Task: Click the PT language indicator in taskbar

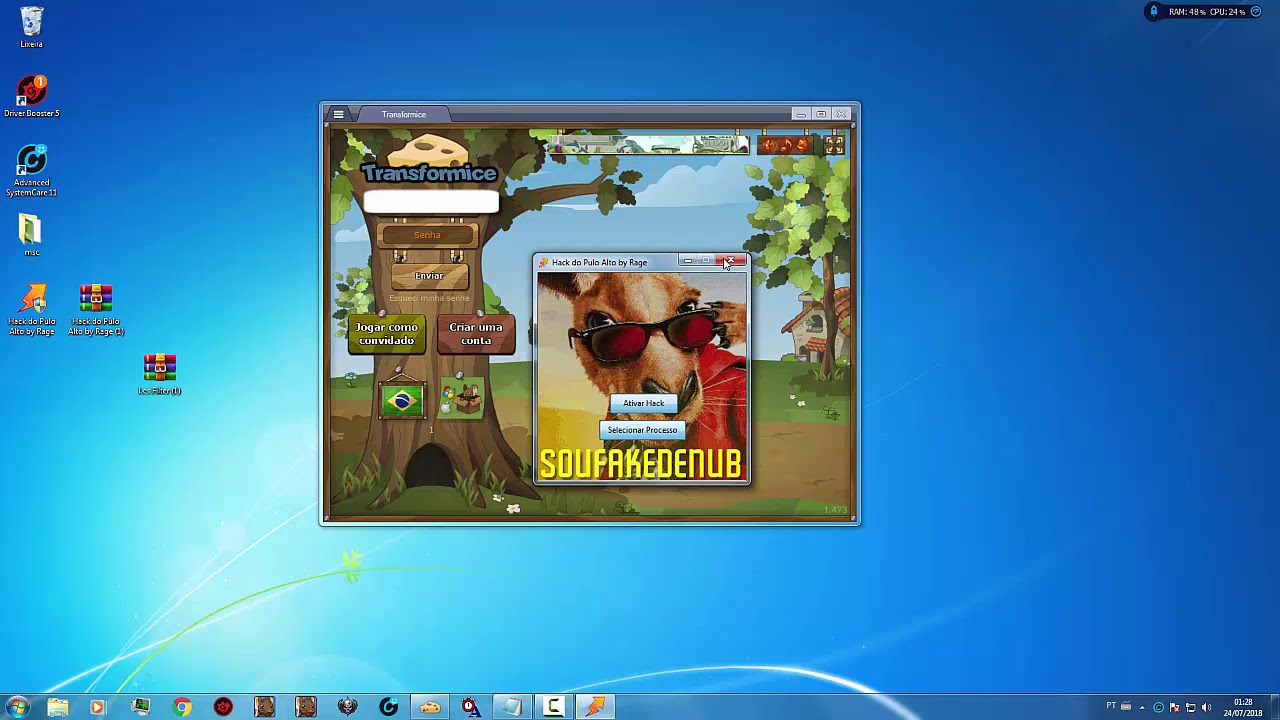Action: tap(1112, 706)
